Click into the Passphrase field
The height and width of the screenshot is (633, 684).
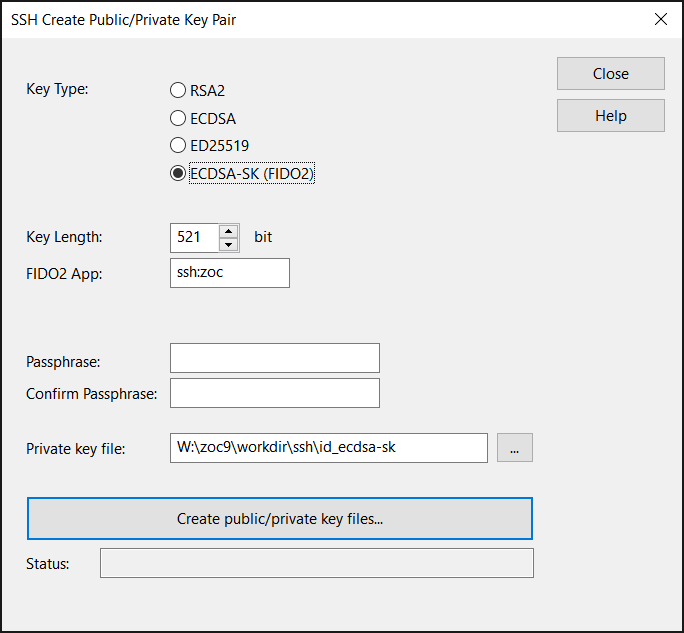[274, 358]
